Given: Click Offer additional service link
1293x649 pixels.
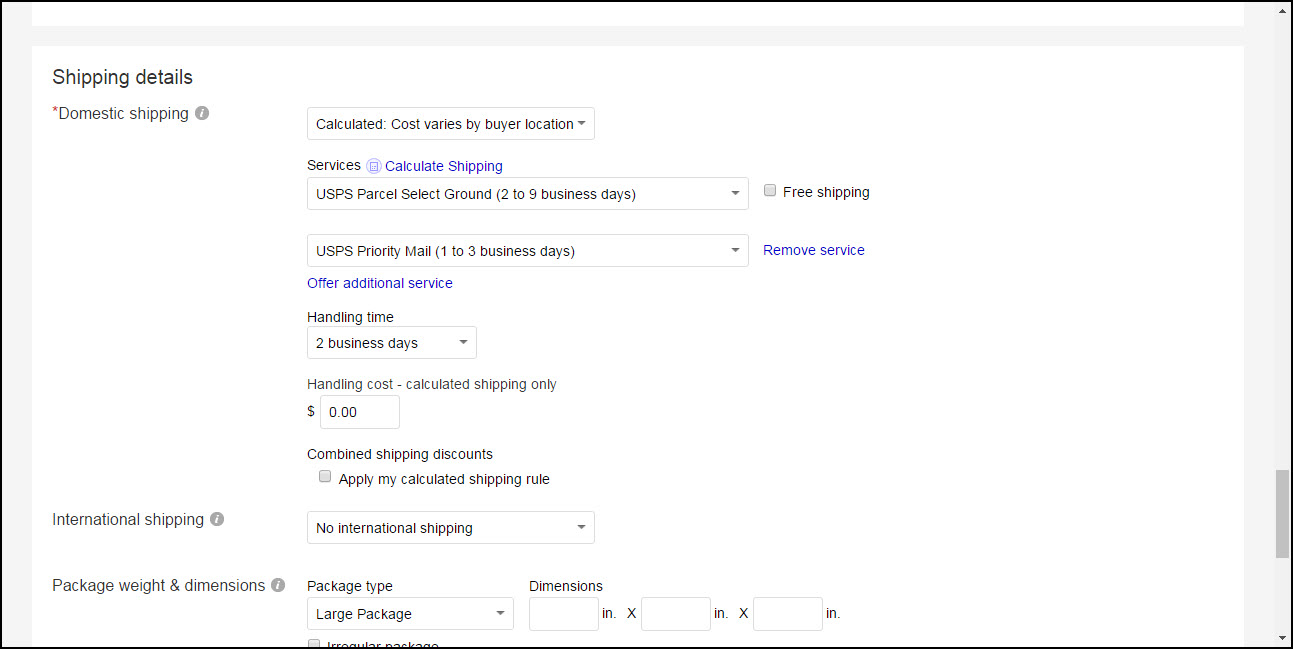Looking at the screenshot, I should pyautogui.click(x=379, y=283).
